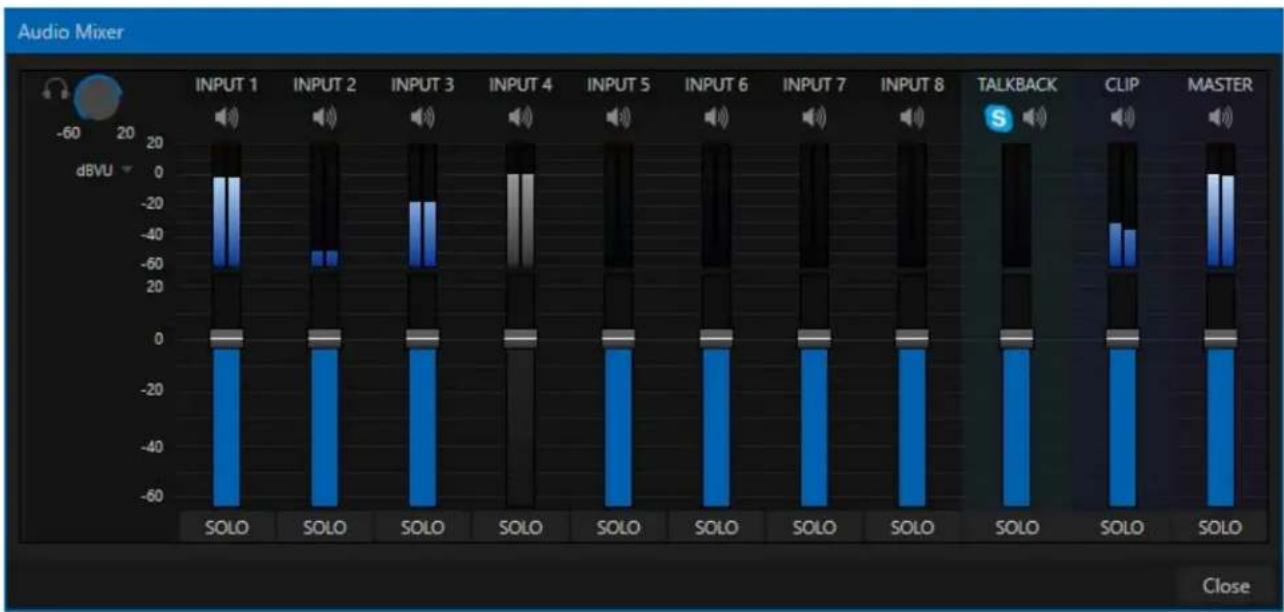The height and width of the screenshot is (612, 1284).
Task: Click the INPUT 7 fader handle
Action: [814, 338]
